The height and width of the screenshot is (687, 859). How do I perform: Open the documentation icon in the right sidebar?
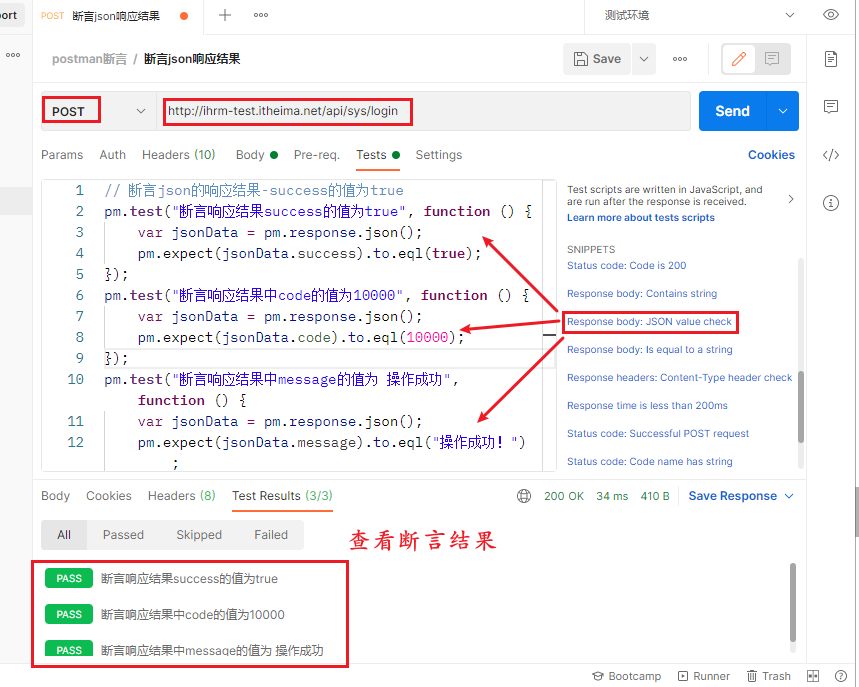click(831, 59)
